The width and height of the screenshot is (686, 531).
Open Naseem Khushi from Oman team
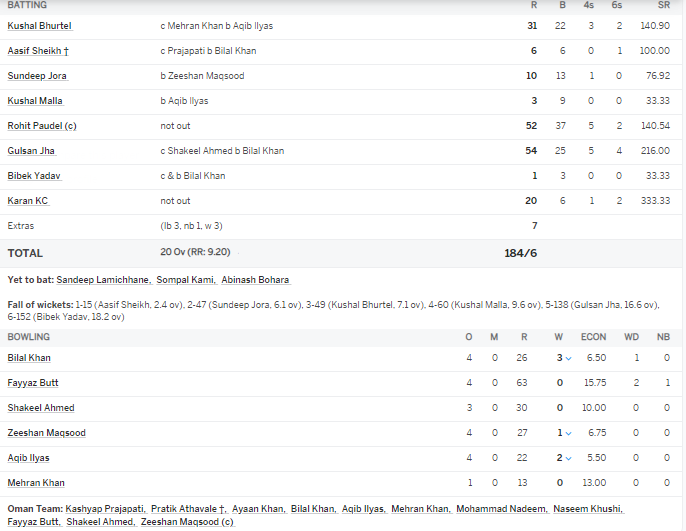588,509
